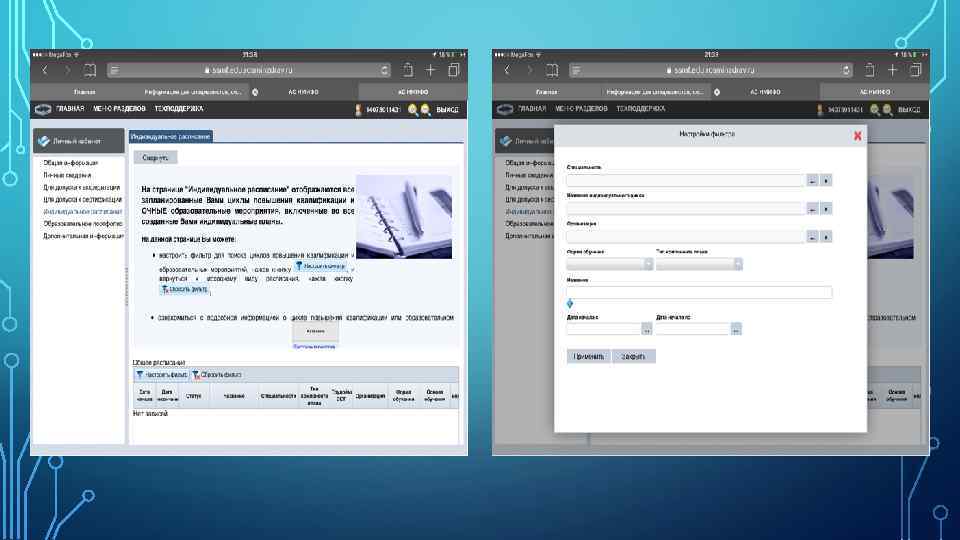This screenshot has width=960, height=540.
Task: Select the first Safari tab in left screenshot
Action: (x=84, y=92)
